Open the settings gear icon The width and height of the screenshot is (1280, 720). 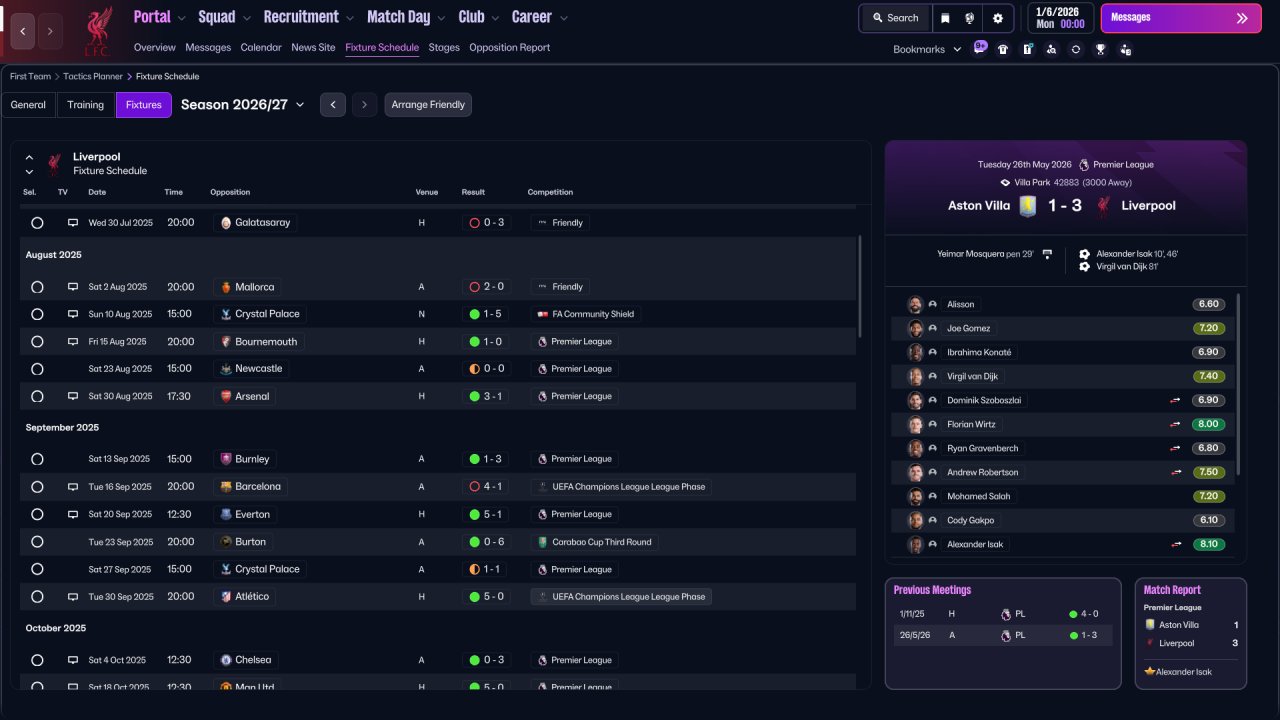(x=998, y=18)
